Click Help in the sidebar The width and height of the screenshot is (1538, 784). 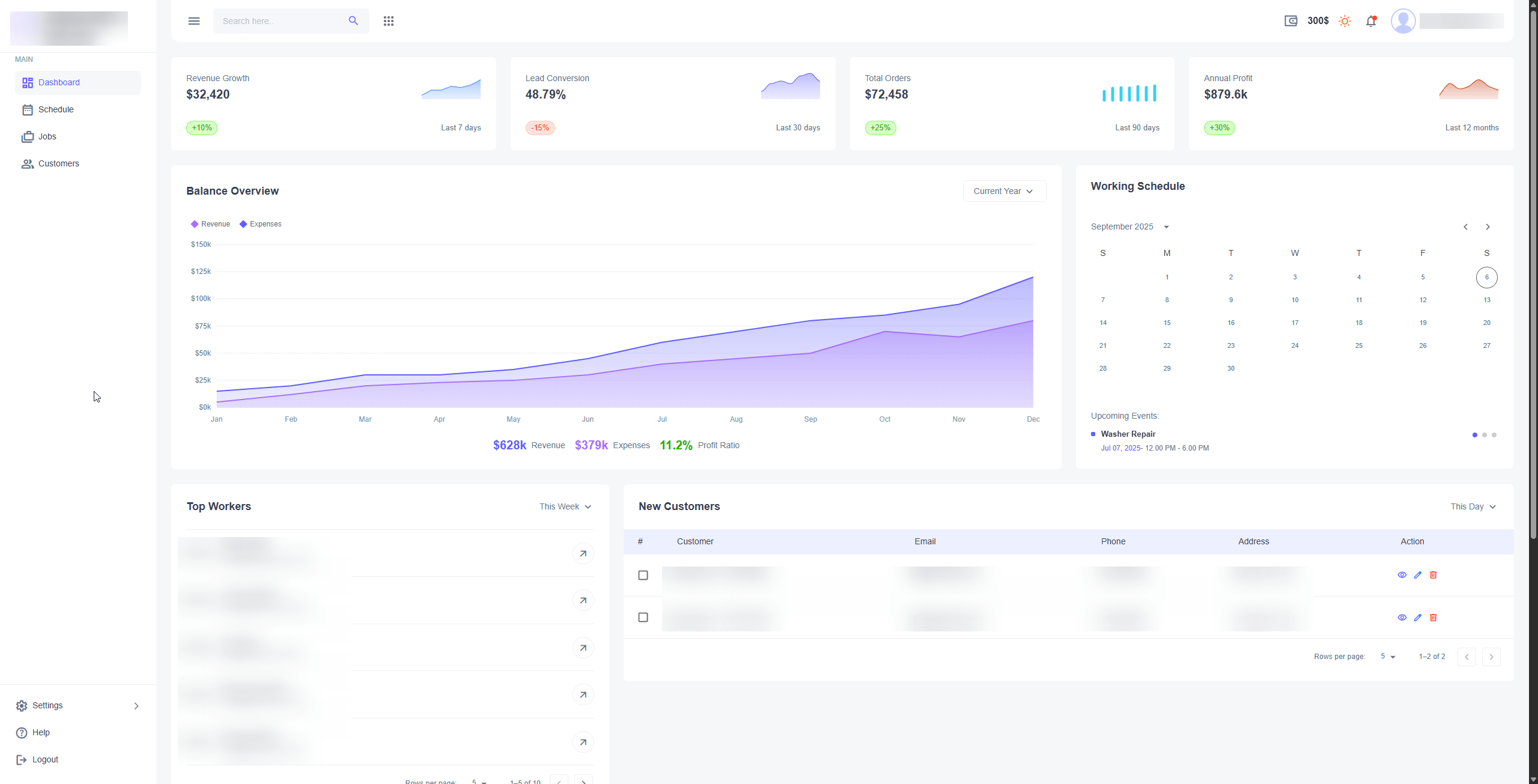(78, 732)
